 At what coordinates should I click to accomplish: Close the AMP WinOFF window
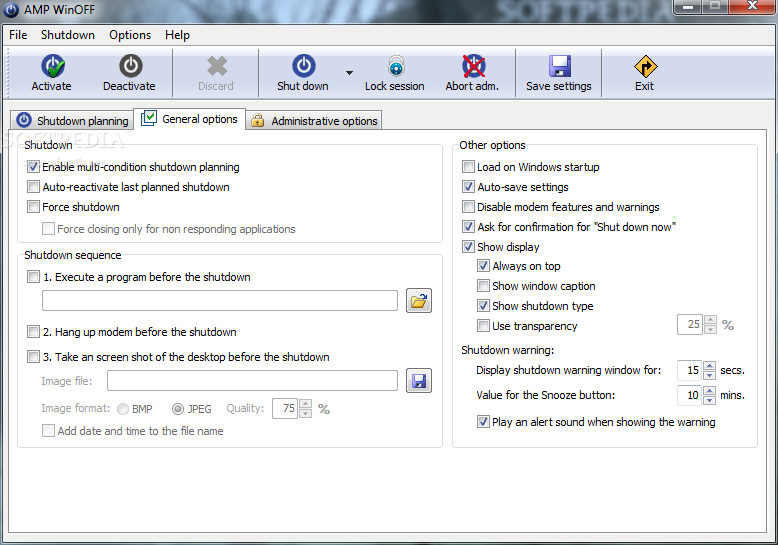pyautogui.click(x=752, y=6)
